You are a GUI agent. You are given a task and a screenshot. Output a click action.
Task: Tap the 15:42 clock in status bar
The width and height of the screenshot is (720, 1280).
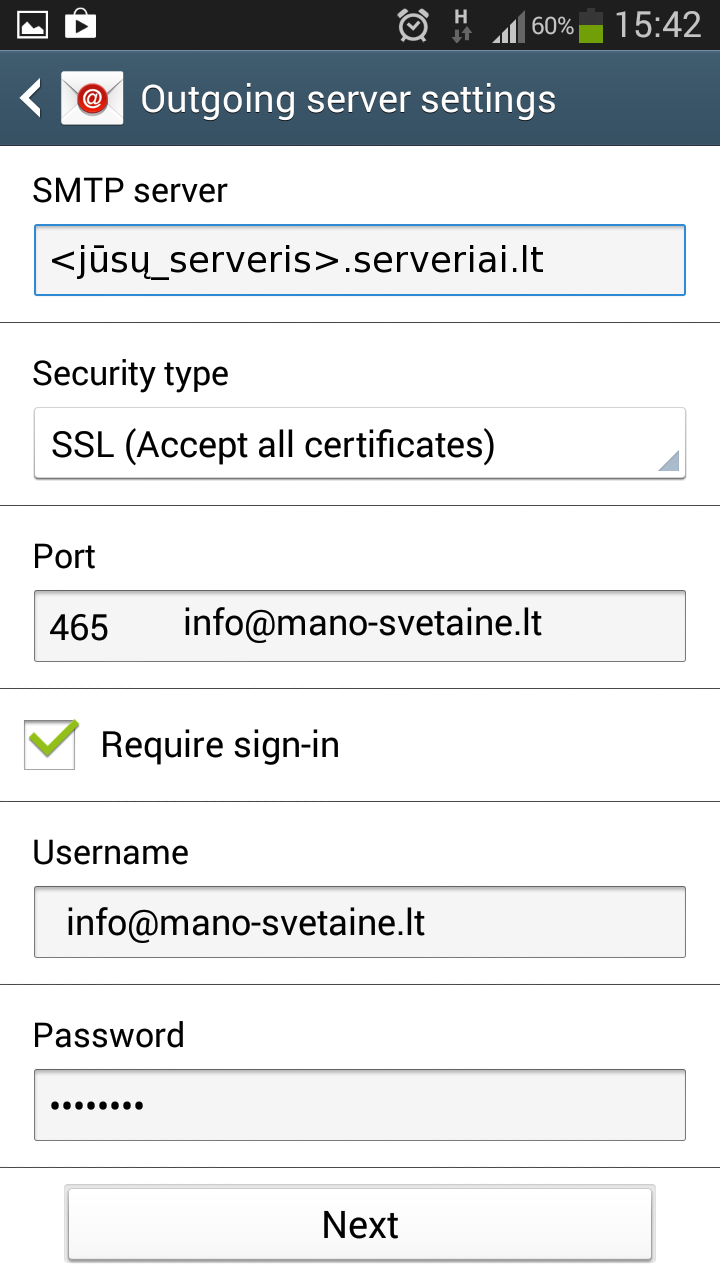tap(658, 26)
